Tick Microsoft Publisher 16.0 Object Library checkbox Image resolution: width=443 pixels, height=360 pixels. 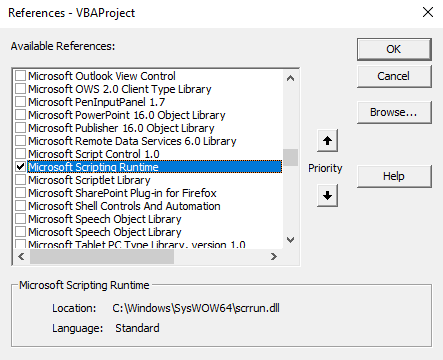point(21,128)
